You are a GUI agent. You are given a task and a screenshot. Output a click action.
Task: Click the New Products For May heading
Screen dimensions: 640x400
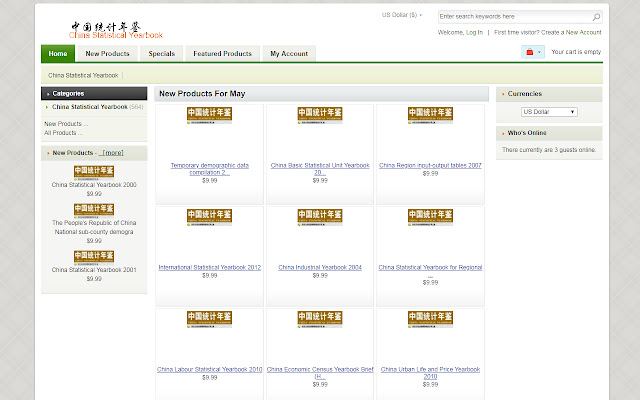[202, 93]
